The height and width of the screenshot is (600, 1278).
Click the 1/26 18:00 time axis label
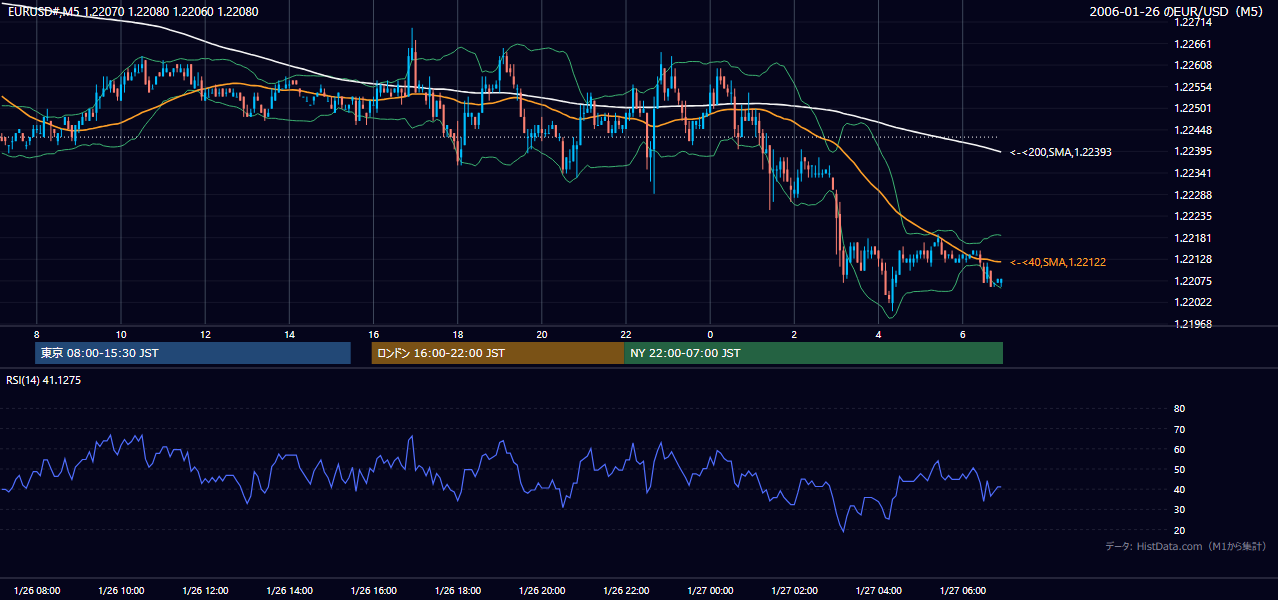point(457,591)
